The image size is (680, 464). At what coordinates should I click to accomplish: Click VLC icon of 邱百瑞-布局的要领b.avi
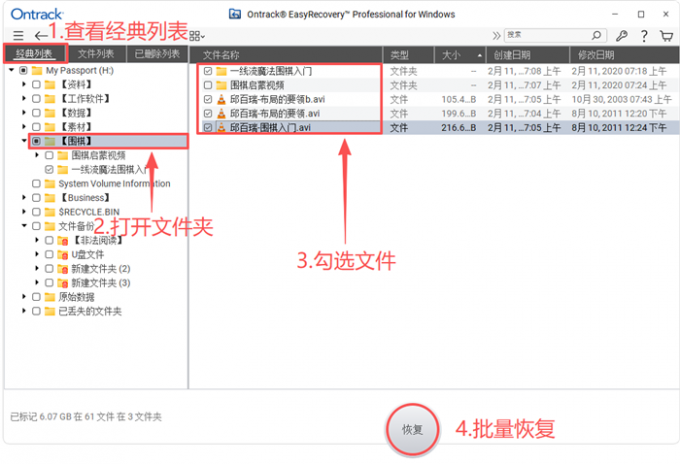[x=221, y=99]
